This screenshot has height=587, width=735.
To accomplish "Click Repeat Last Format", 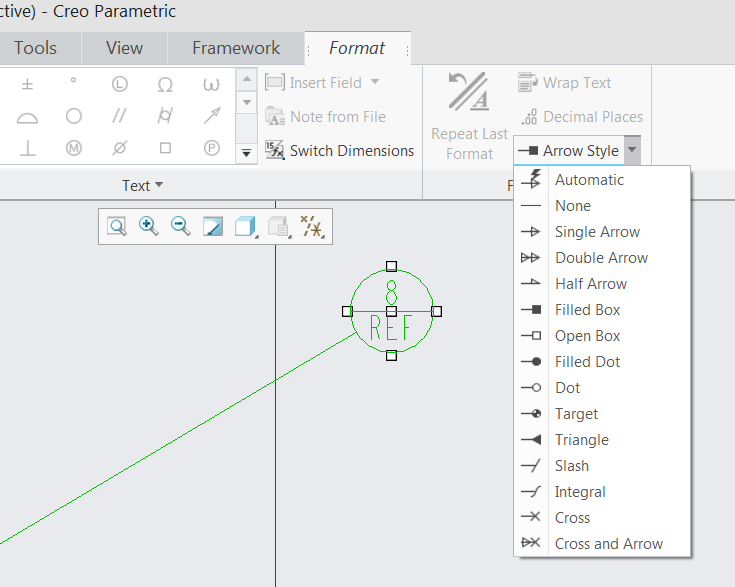I will 469,116.
